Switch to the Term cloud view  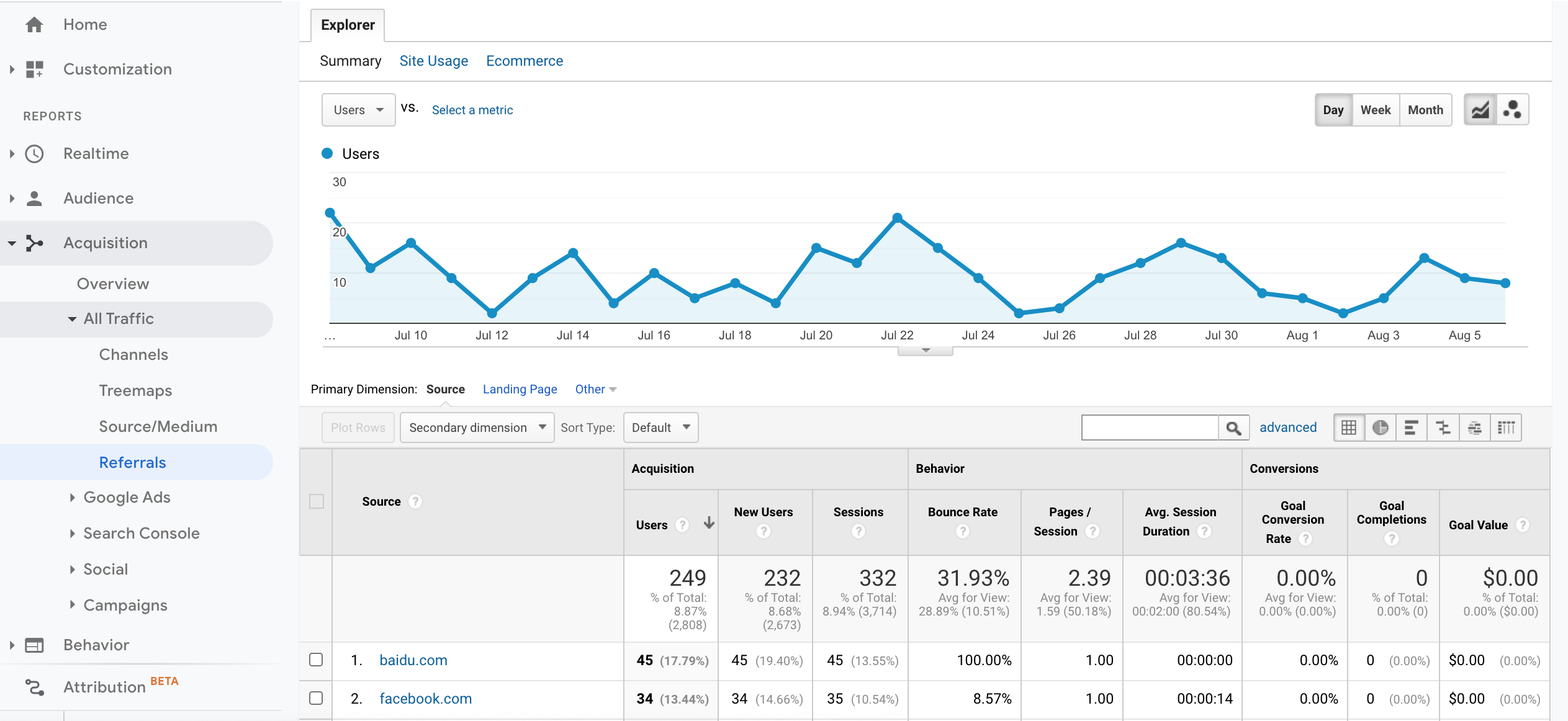pos(1476,427)
